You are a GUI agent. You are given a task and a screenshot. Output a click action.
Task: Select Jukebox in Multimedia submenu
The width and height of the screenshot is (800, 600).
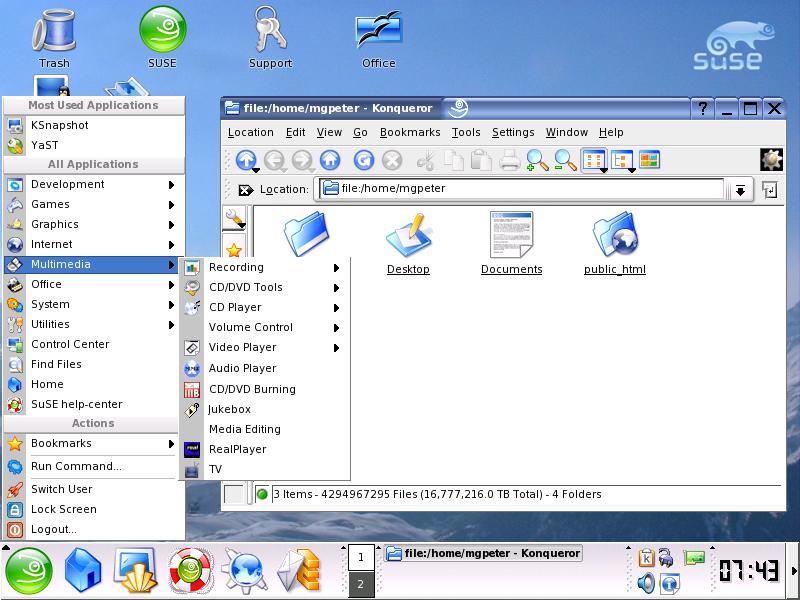[x=265, y=409]
